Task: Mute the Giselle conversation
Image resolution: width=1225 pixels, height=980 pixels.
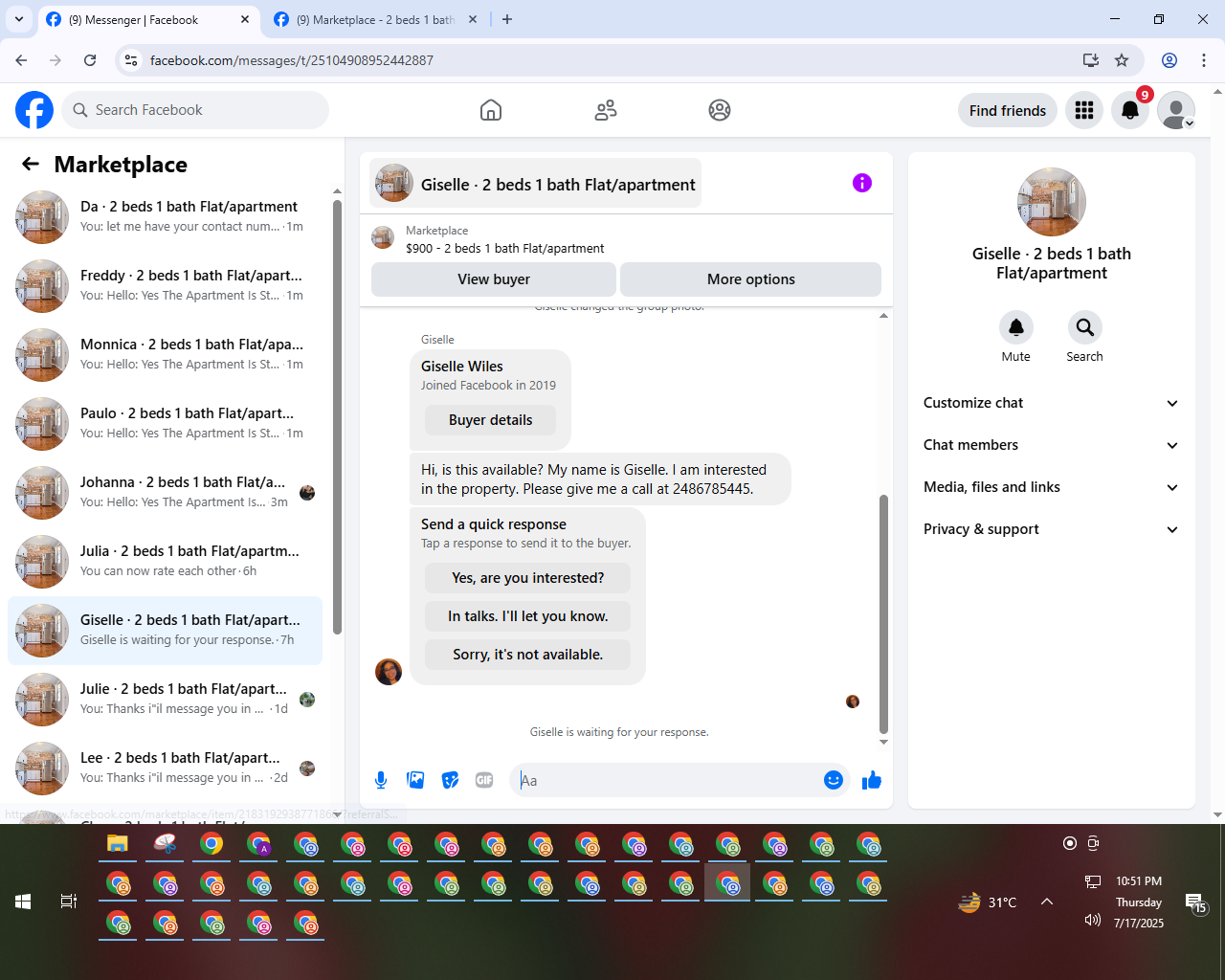Action: (x=1016, y=327)
